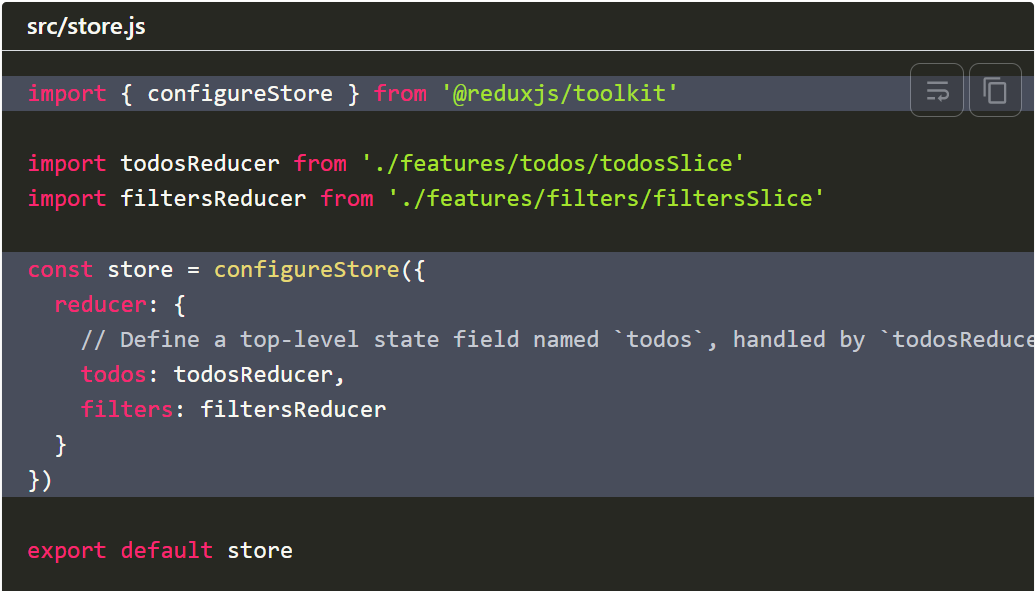This screenshot has height=591, width=1035.
Task: Click the store variable after const
Action: [140, 270]
